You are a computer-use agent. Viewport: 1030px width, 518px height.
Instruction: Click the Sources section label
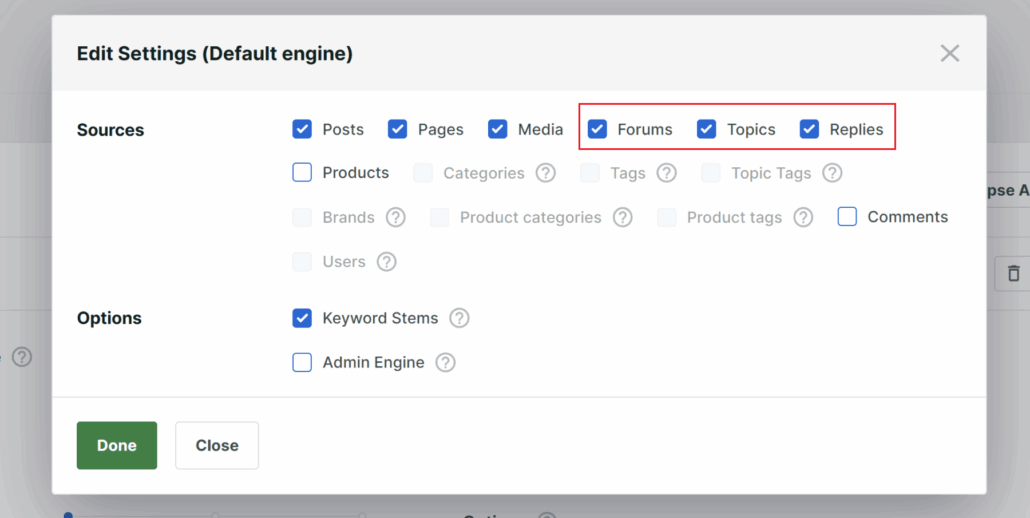[x=110, y=130]
